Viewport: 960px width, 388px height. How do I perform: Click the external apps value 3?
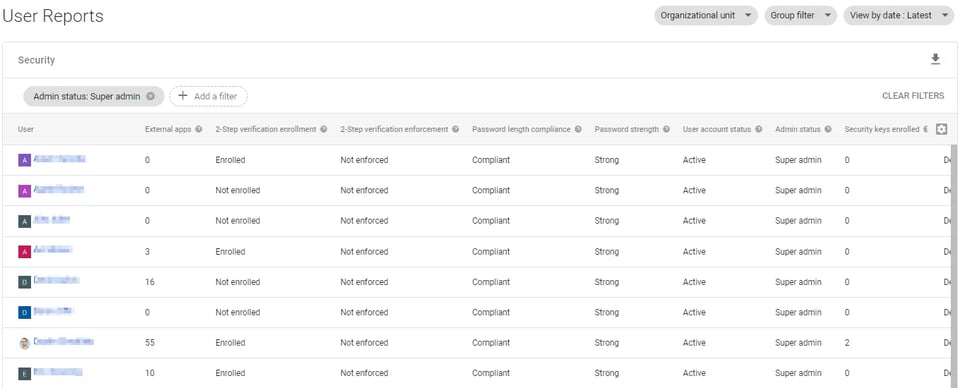147,252
